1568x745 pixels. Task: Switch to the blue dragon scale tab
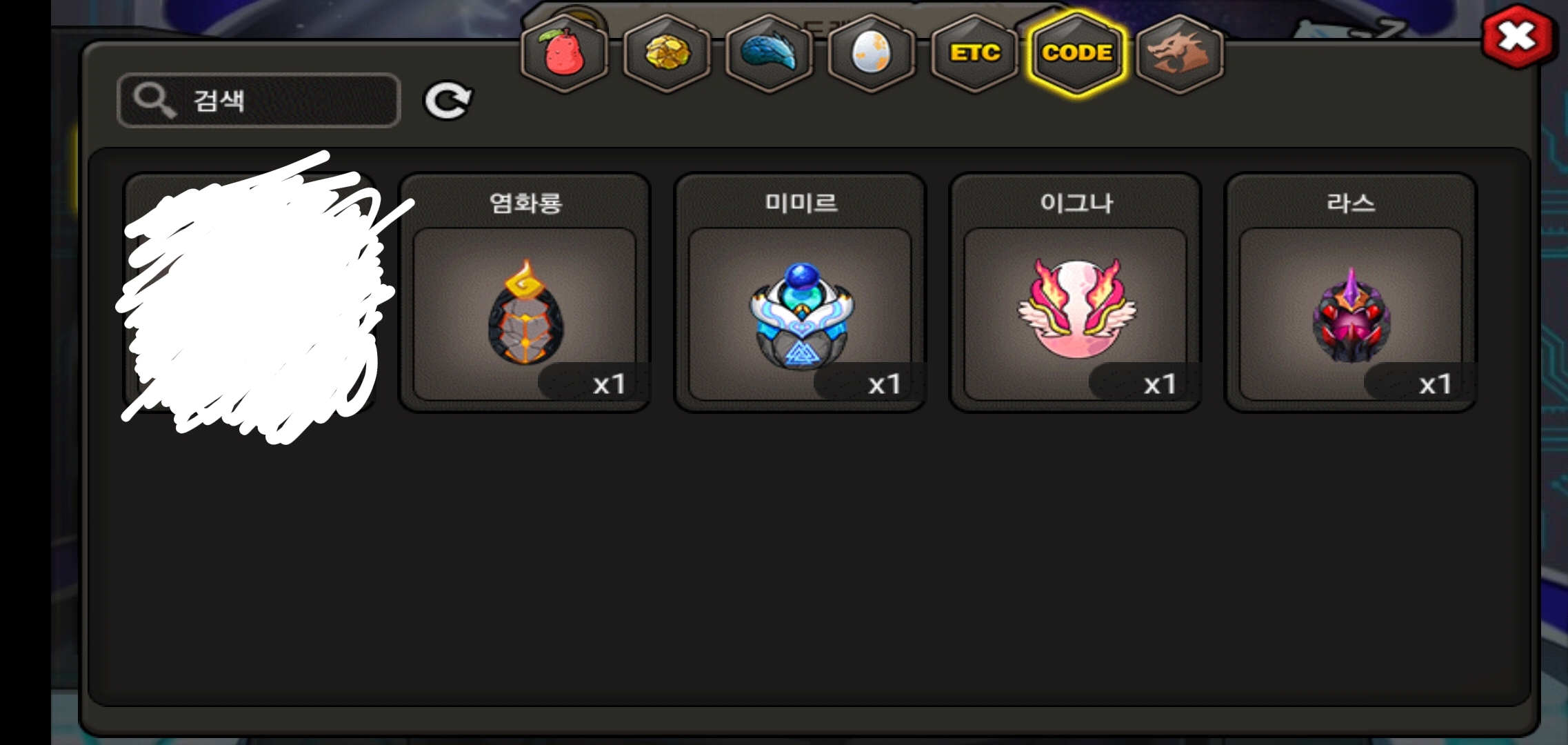pos(769,53)
